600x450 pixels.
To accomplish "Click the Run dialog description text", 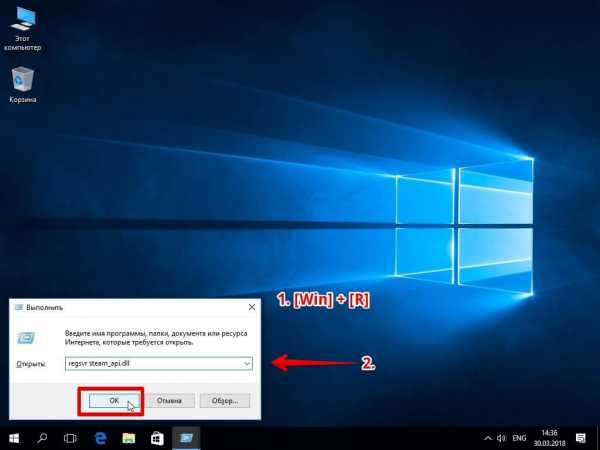I will 156,338.
